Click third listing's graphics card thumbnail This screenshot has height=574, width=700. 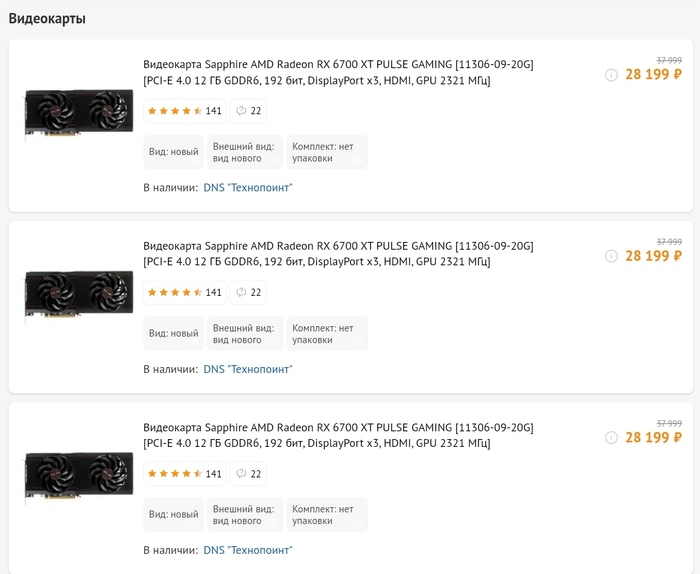(79, 476)
